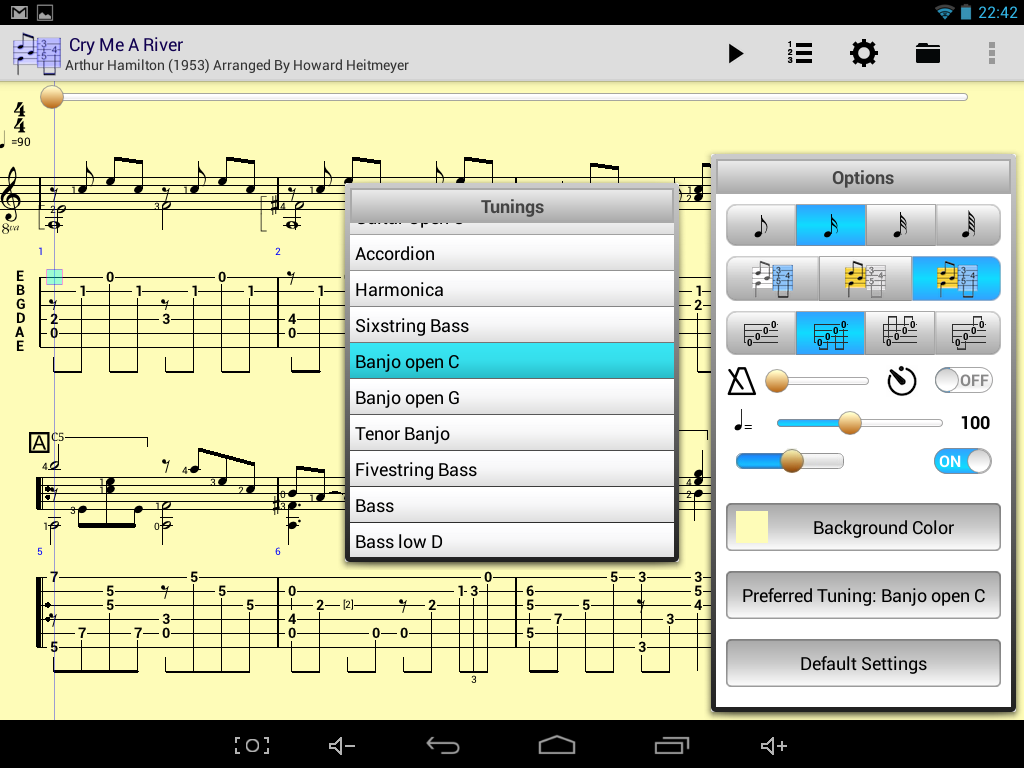Viewport: 1024px width, 768px height.
Task: Tap the volume up nav icon
Action: pos(774,745)
